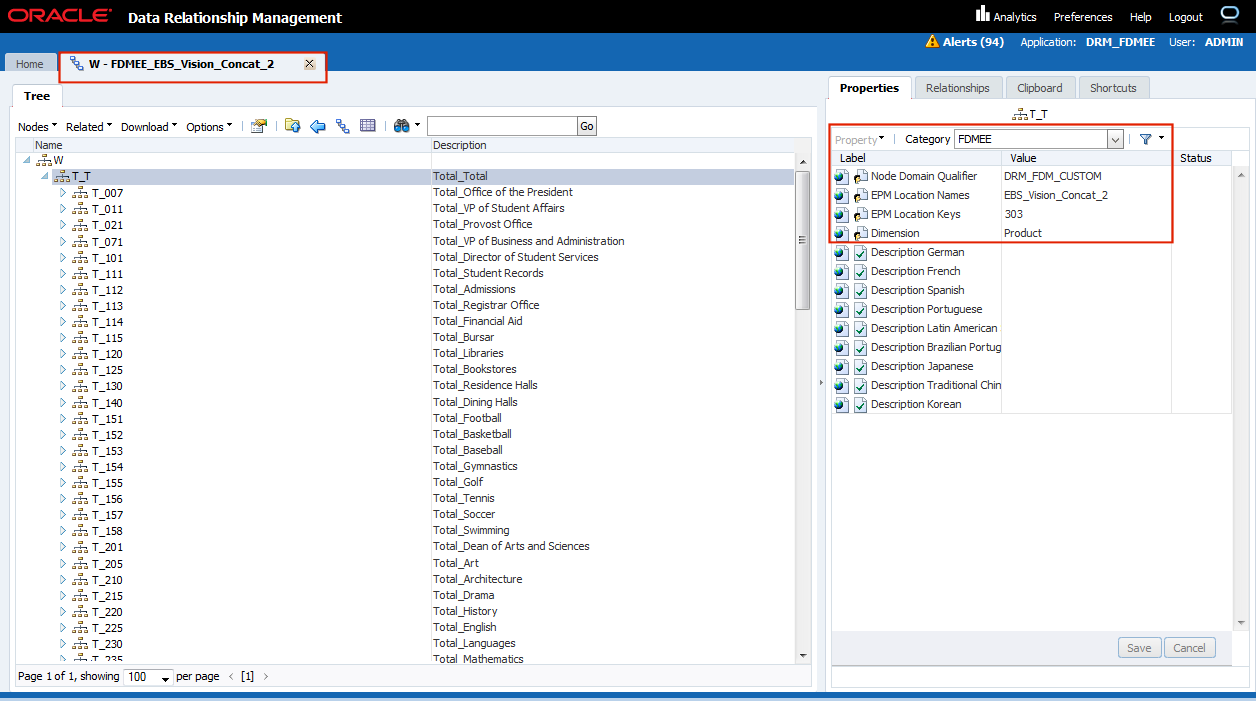
Task: Click checkmark icon beside Description Japanese
Action: 860,366
